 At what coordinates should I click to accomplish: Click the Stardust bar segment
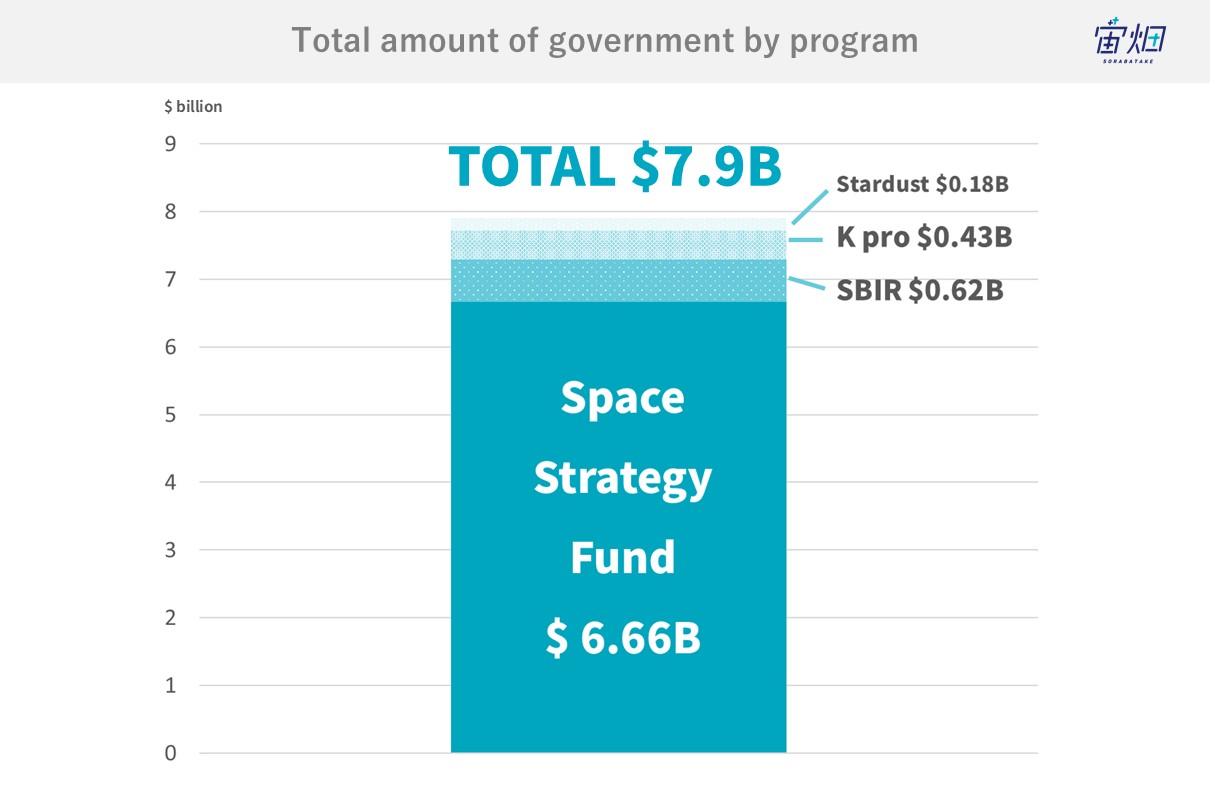pos(618,224)
